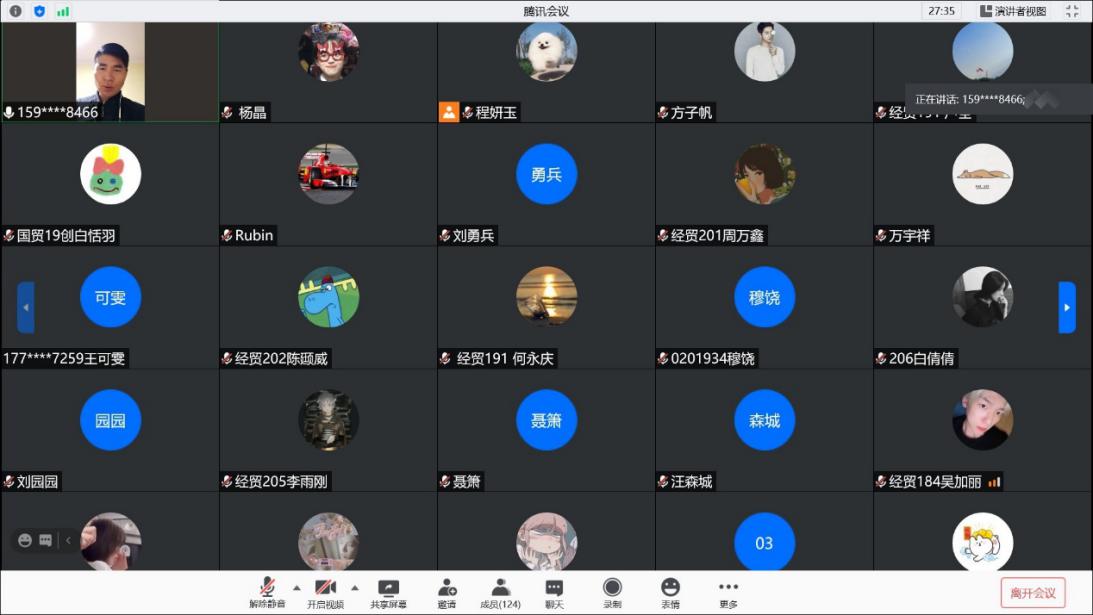Viewport: 1093px width, 615px height.
Task: Expand video options arrow beside 开启视频
Action: click(354, 587)
